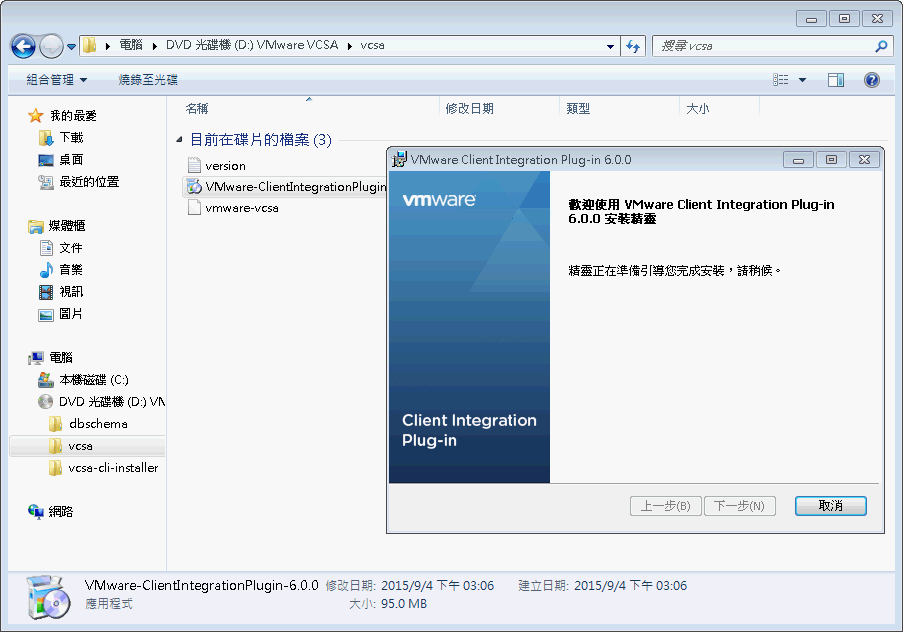Screen dimensions: 903x632
Task: Open the vcsa-cli-installer folder in the tree
Action: pos(113,468)
